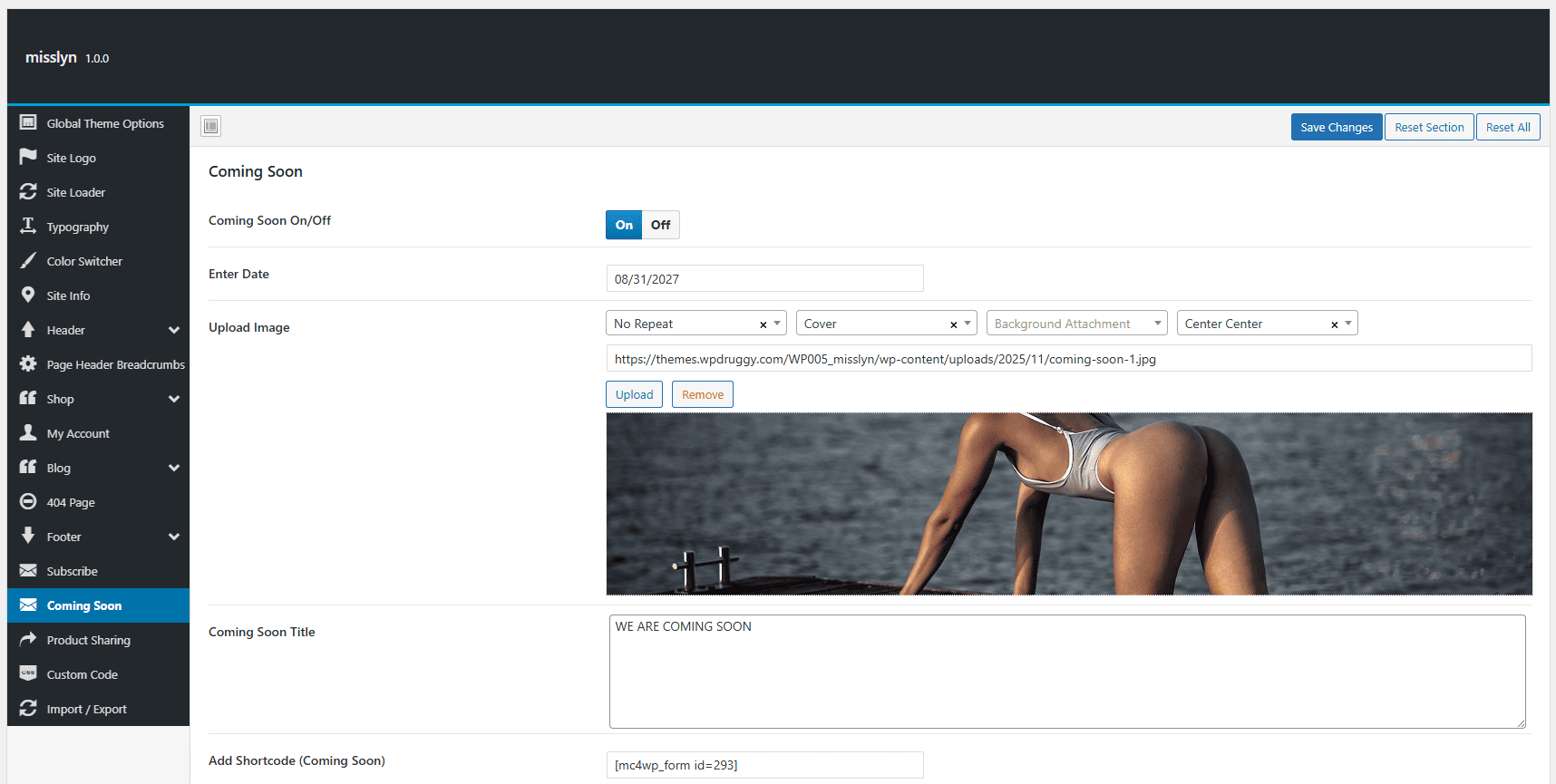
Task: Click the Page Header Breadcrumbs gear icon
Action: point(28,363)
